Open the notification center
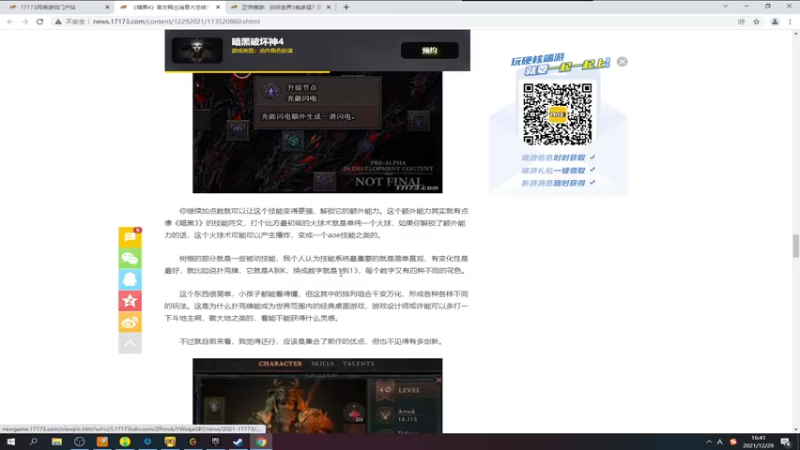The image size is (800, 450). click(x=786, y=442)
